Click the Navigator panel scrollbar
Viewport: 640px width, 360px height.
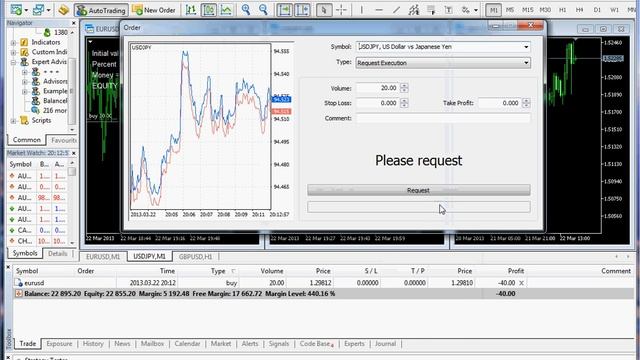pos(73,80)
